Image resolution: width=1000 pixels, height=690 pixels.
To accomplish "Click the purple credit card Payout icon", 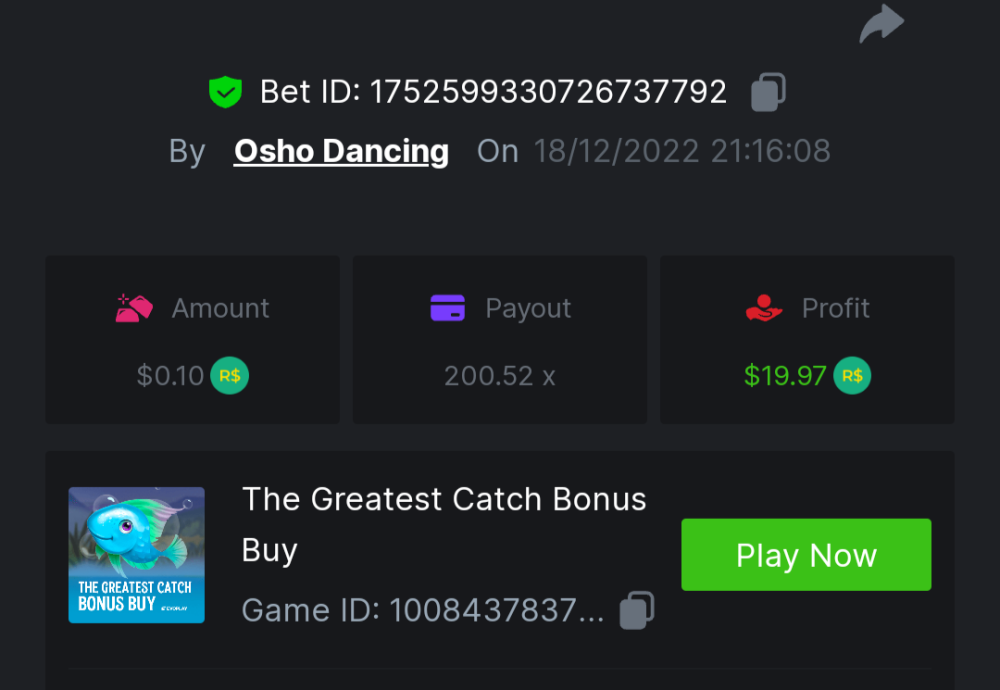I will point(449,308).
